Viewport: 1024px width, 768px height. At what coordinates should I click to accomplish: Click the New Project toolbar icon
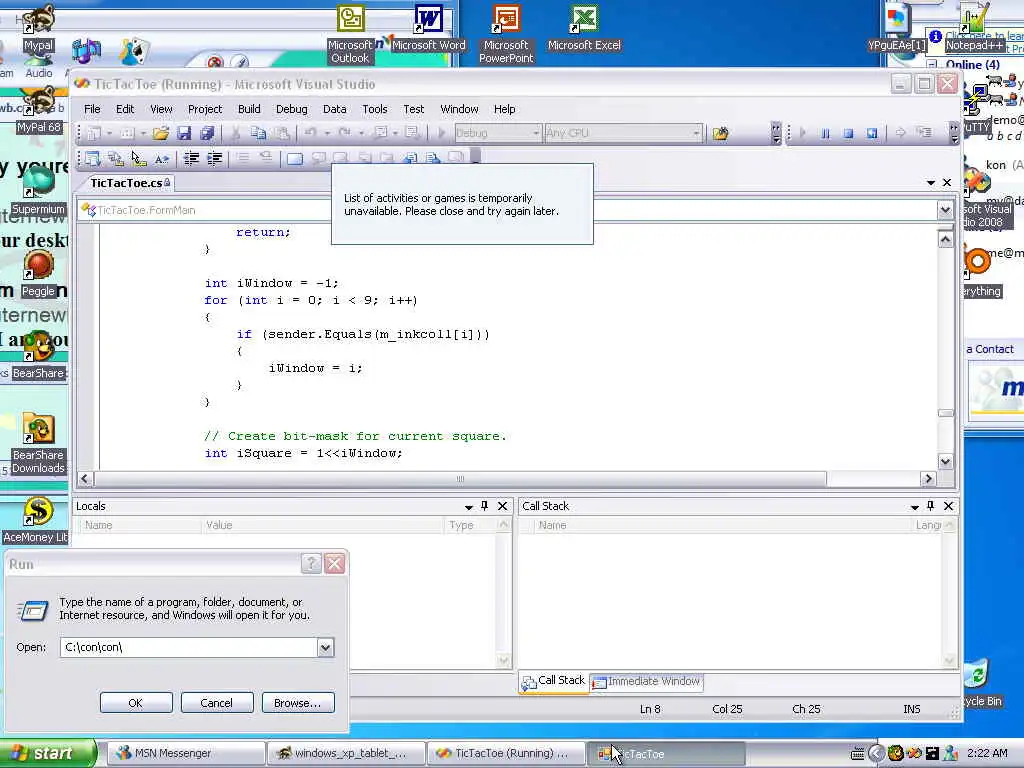[x=94, y=133]
